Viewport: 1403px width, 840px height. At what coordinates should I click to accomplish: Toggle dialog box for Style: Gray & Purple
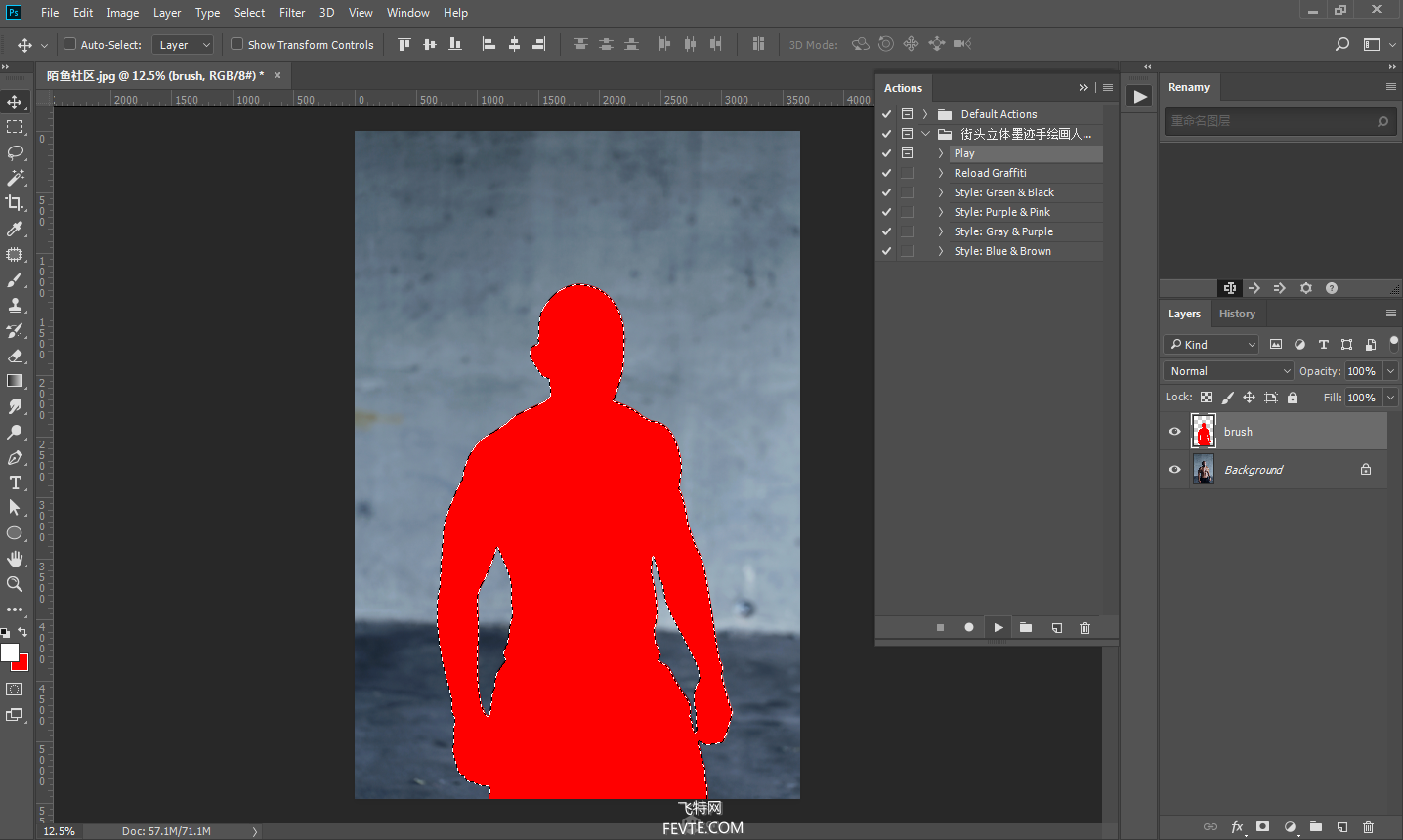click(x=907, y=231)
